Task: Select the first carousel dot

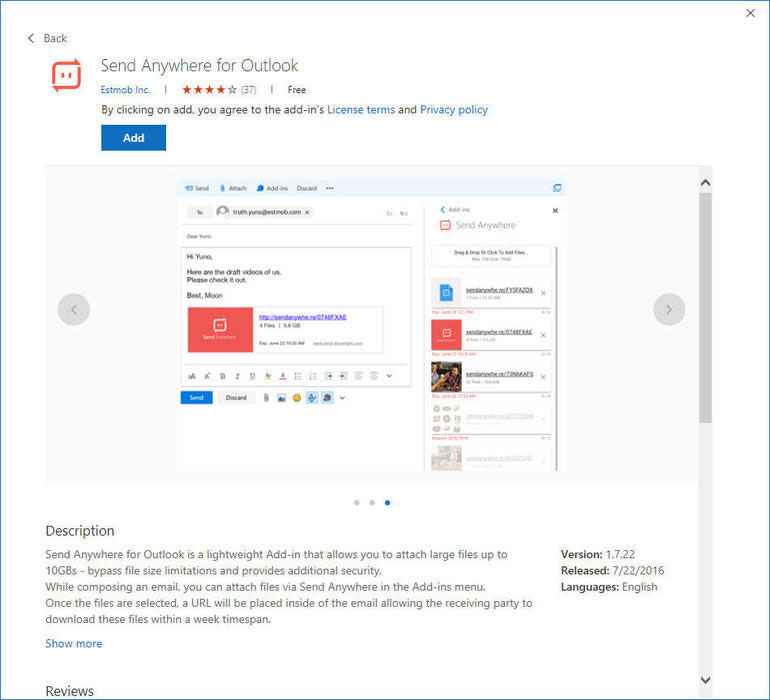Action: click(357, 503)
